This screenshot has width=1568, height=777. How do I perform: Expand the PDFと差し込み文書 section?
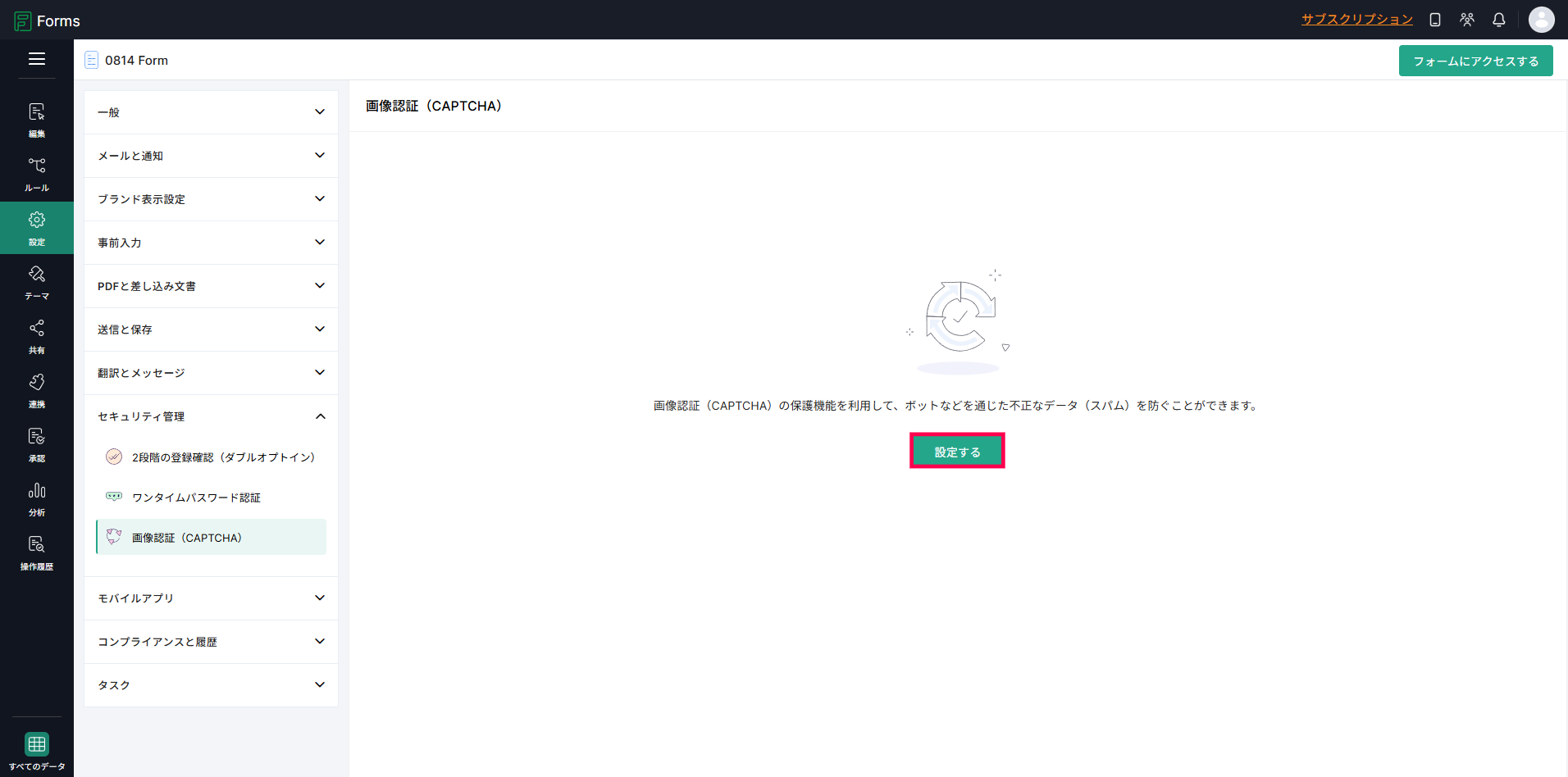pyautogui.click(x=211, y=286)
